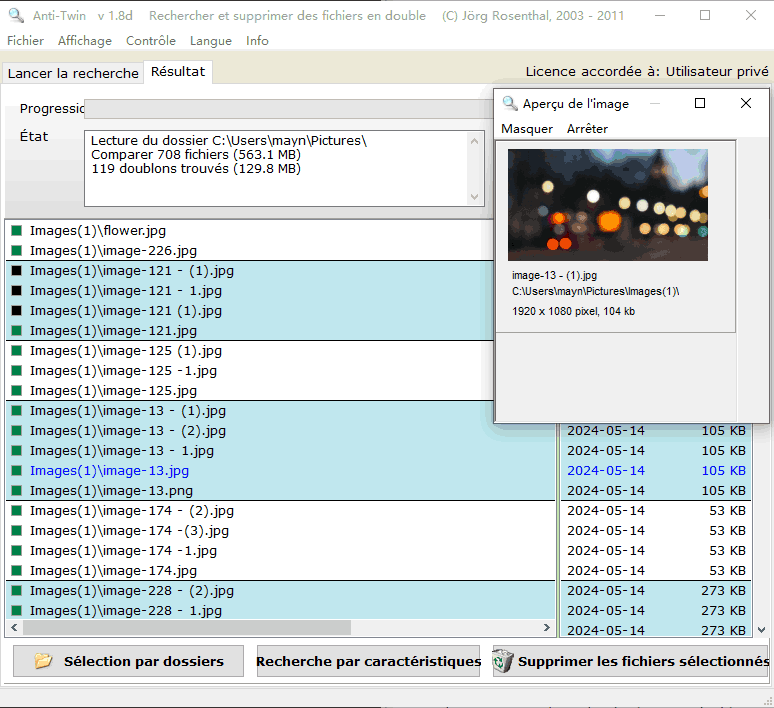Open the Affichage menu
Viewport: 774px width, 708px height.
(x=85, y=41)
